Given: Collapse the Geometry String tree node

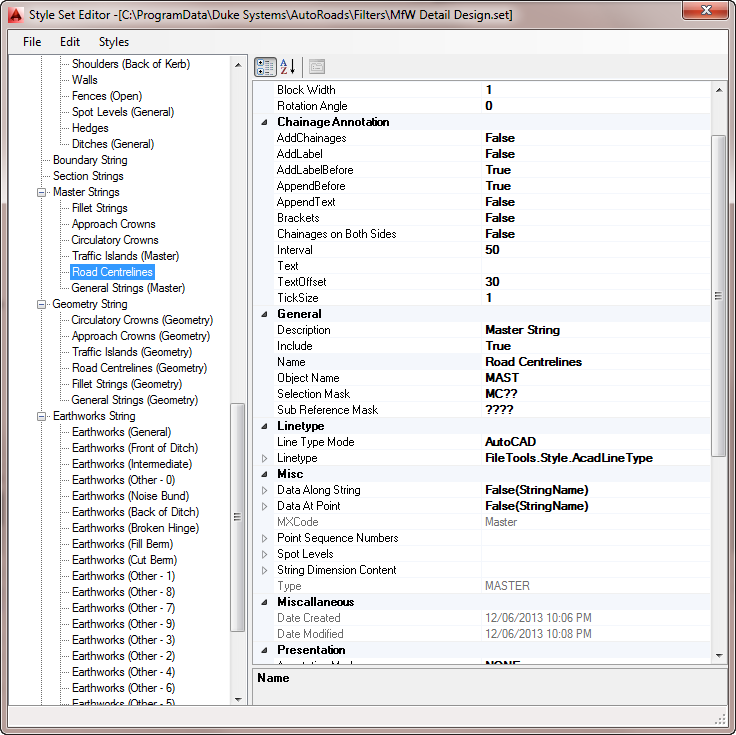Looking at the screenshot, I should tap(42, 304).
